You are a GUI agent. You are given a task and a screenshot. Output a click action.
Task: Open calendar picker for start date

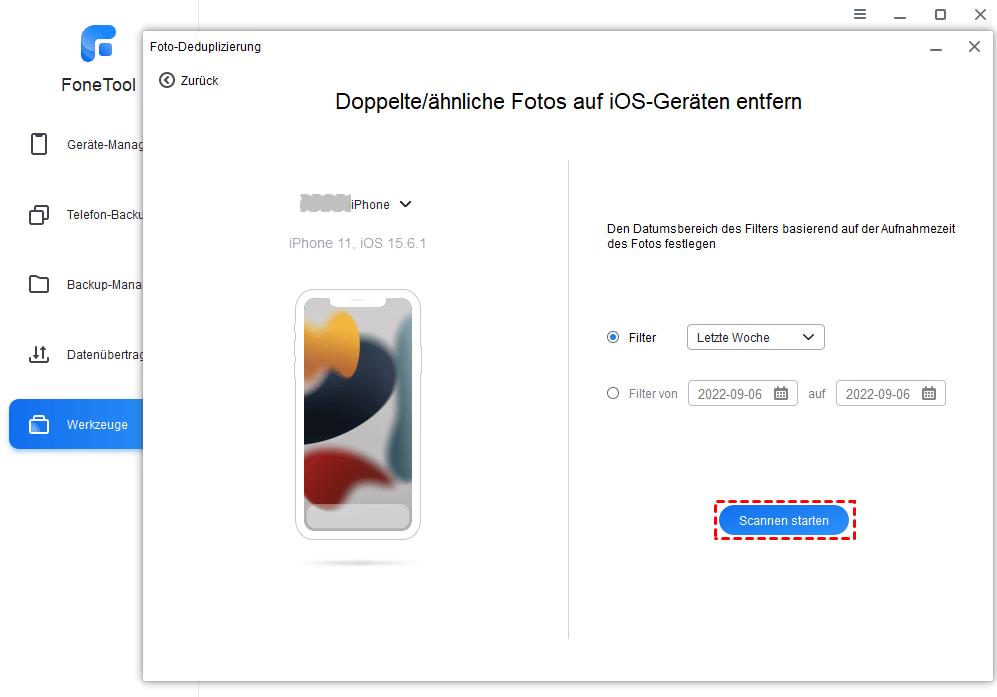(781, 394)
